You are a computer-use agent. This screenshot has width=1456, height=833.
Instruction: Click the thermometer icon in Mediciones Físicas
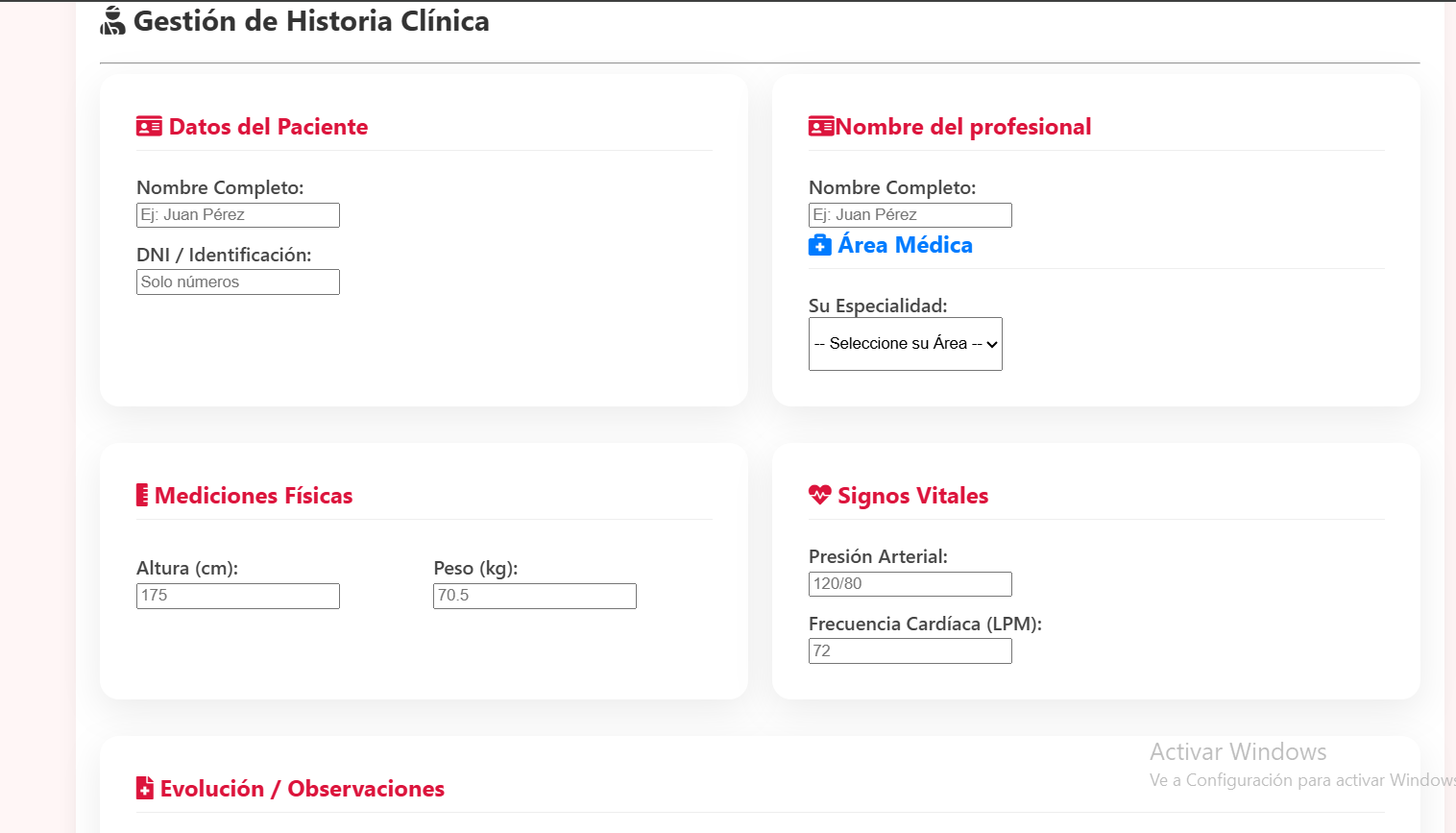(x=141, y=495)
